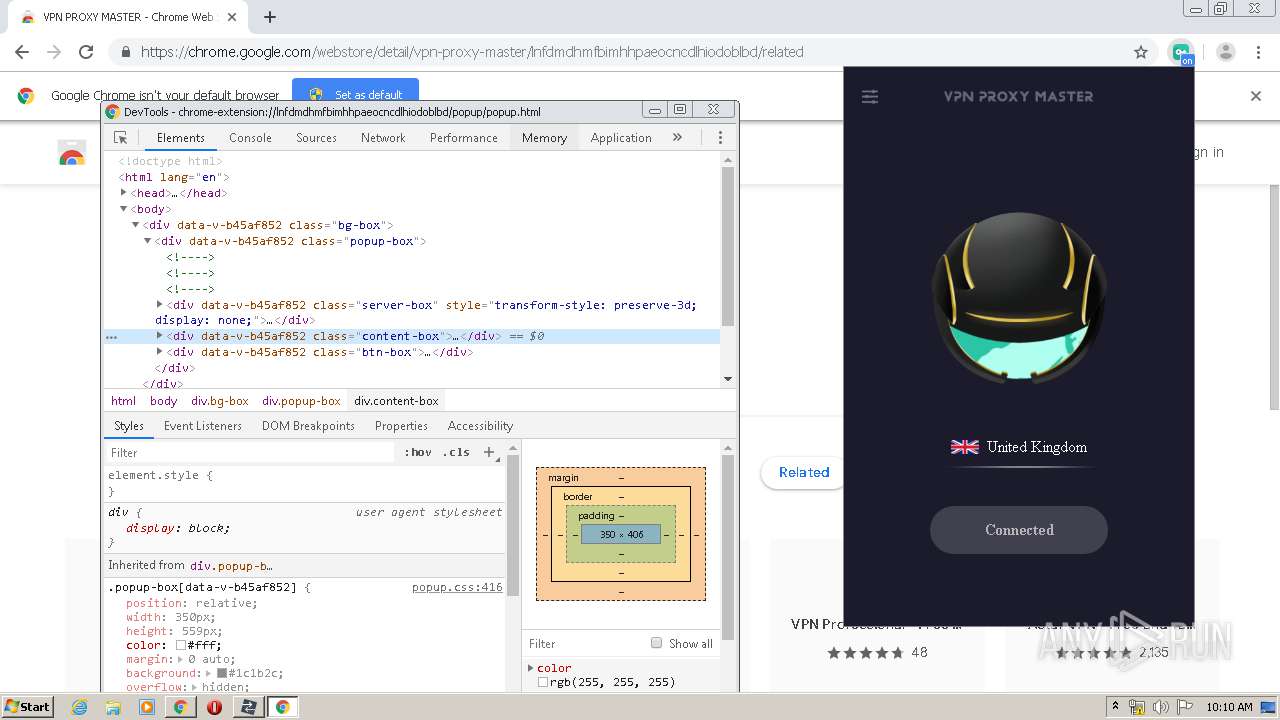Go back with the browser back arrow
The width and height of the screenshot is (1280, 720).
pyautogui.click(x=22, y=52)
